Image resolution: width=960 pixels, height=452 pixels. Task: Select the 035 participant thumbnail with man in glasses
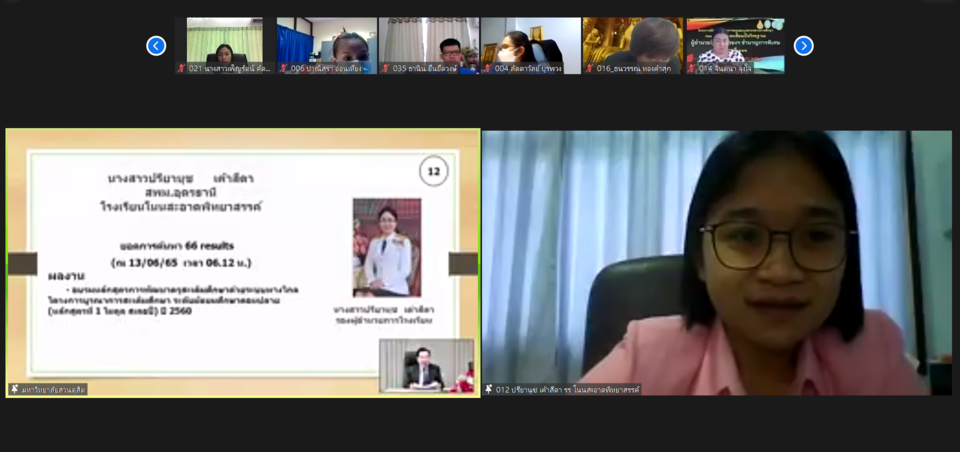pos(429,41)
